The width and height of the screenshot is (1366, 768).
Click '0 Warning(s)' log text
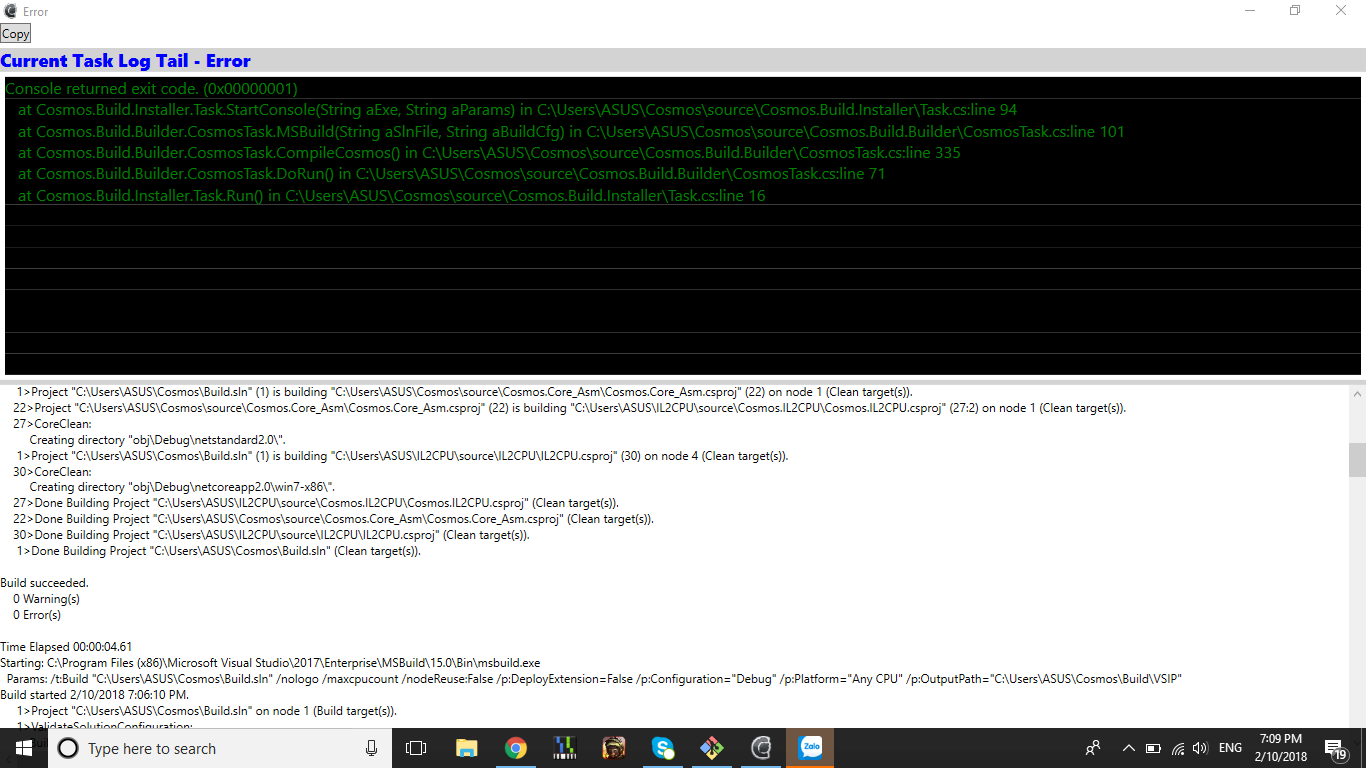(46, 599)
